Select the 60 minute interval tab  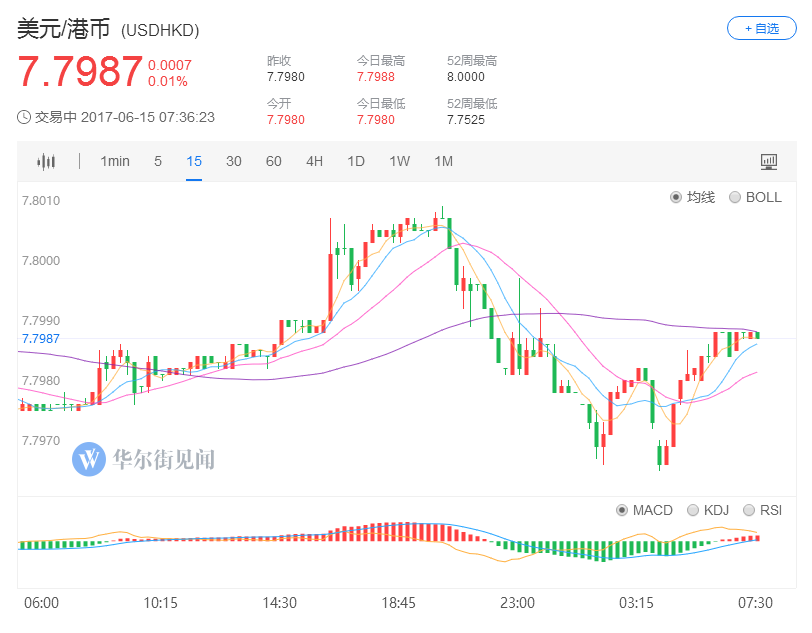pyautogui.click(x=273, y=162)
